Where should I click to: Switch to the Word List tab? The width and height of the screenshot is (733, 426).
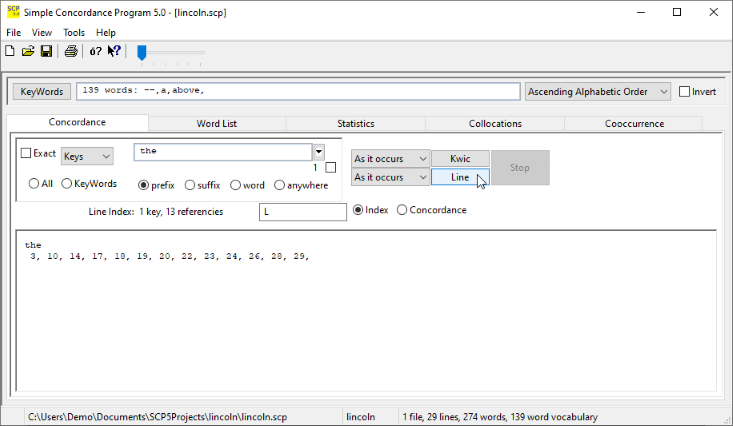(x=216, y=124)
